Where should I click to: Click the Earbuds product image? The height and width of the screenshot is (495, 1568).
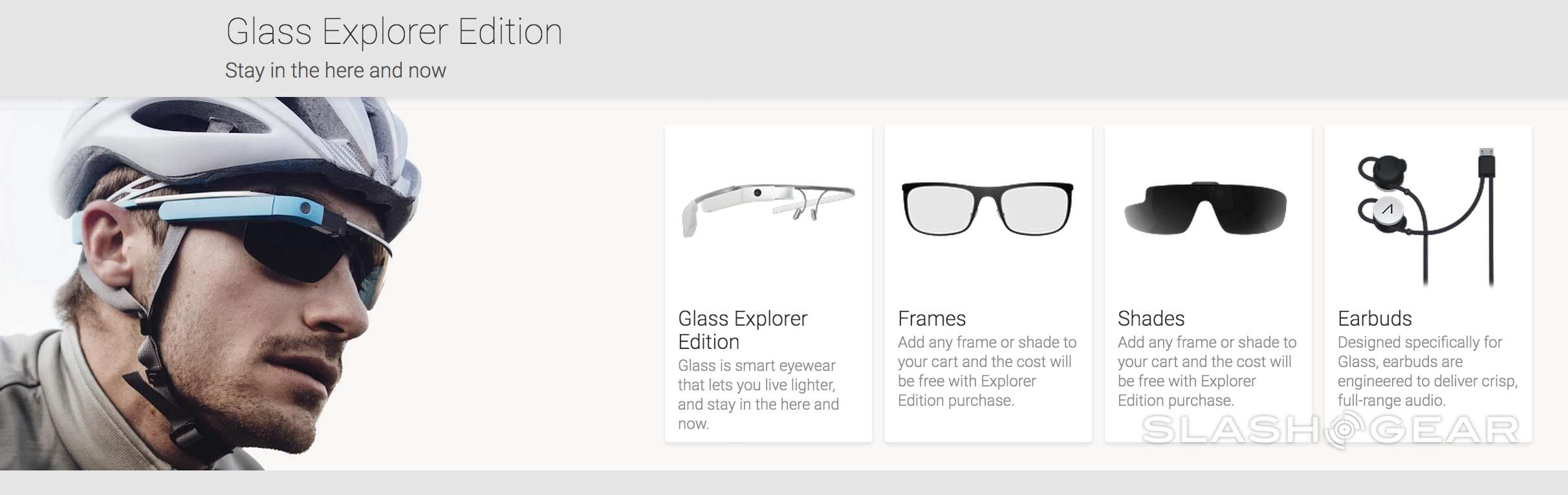1426,217
